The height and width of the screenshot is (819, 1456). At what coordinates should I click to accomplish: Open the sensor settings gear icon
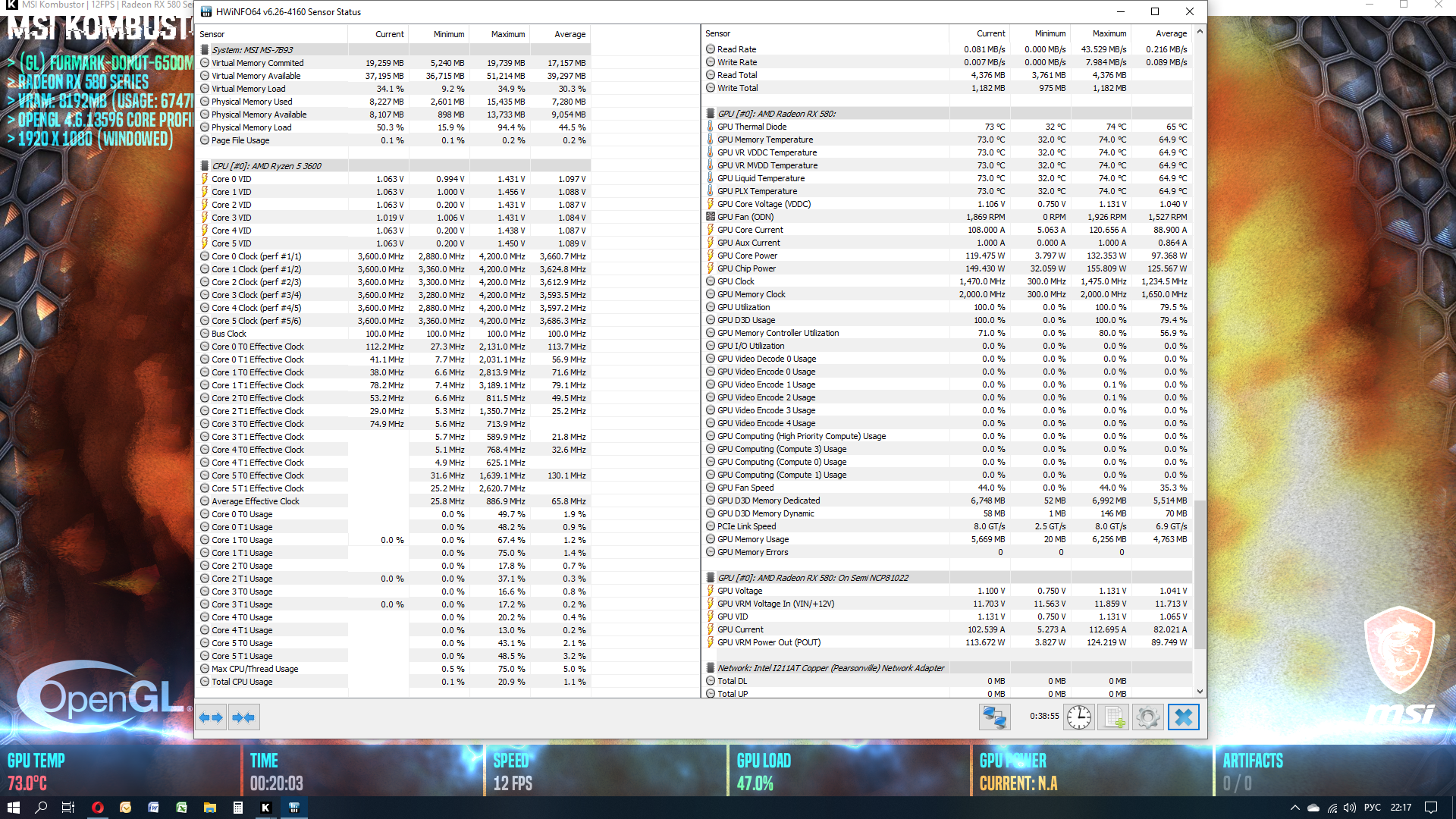click(1148, 717)
